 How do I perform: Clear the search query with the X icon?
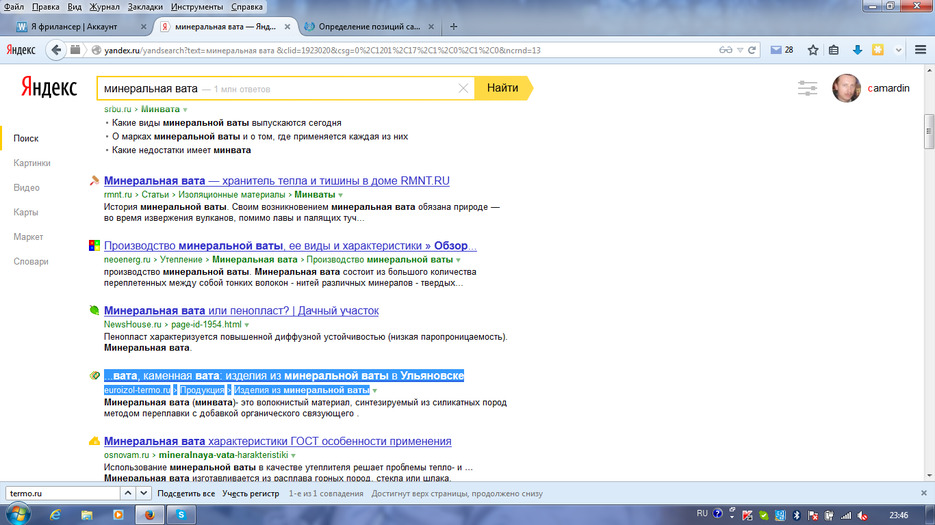click(x=463, y=88)
